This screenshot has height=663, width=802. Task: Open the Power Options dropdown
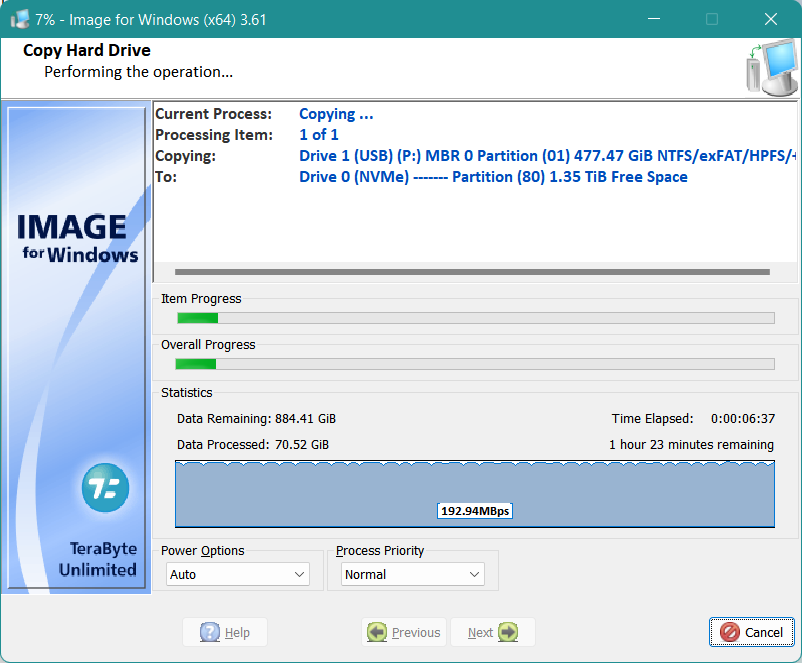[x=238, y=574]
